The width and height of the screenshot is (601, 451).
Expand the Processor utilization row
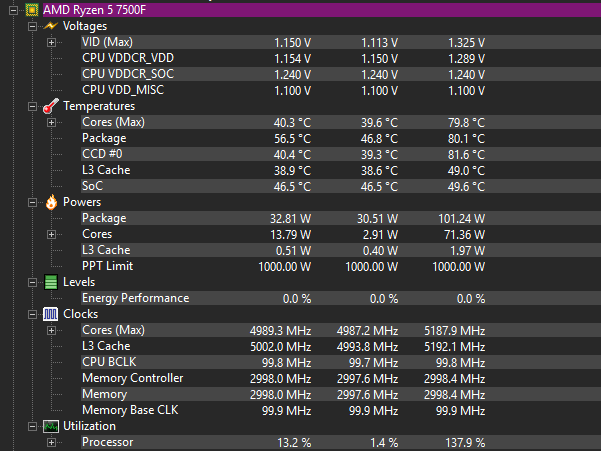click(51, 442)
